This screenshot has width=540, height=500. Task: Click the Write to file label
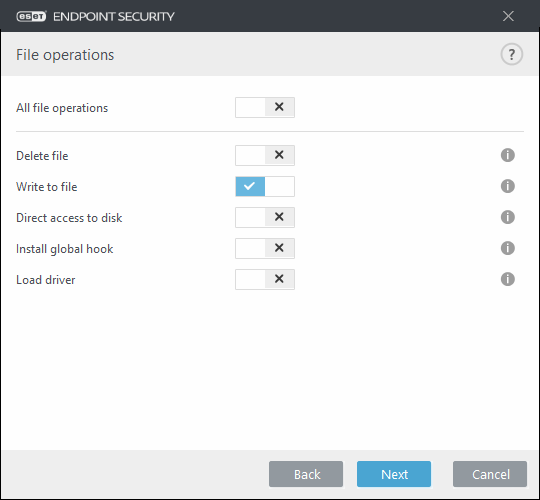(46, 187)
